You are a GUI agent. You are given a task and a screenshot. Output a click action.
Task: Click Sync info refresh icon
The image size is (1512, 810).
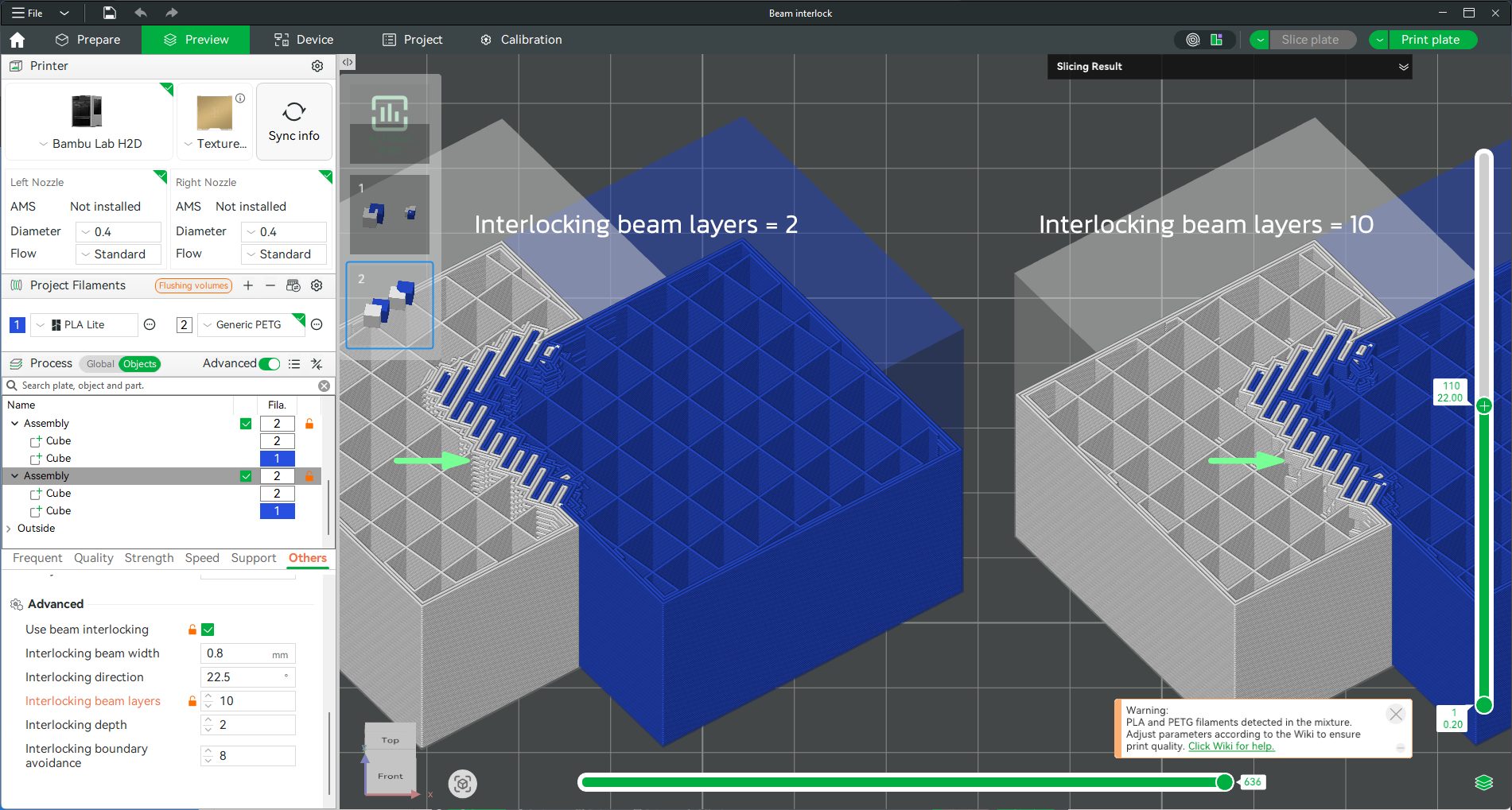[x=293, y=112]
